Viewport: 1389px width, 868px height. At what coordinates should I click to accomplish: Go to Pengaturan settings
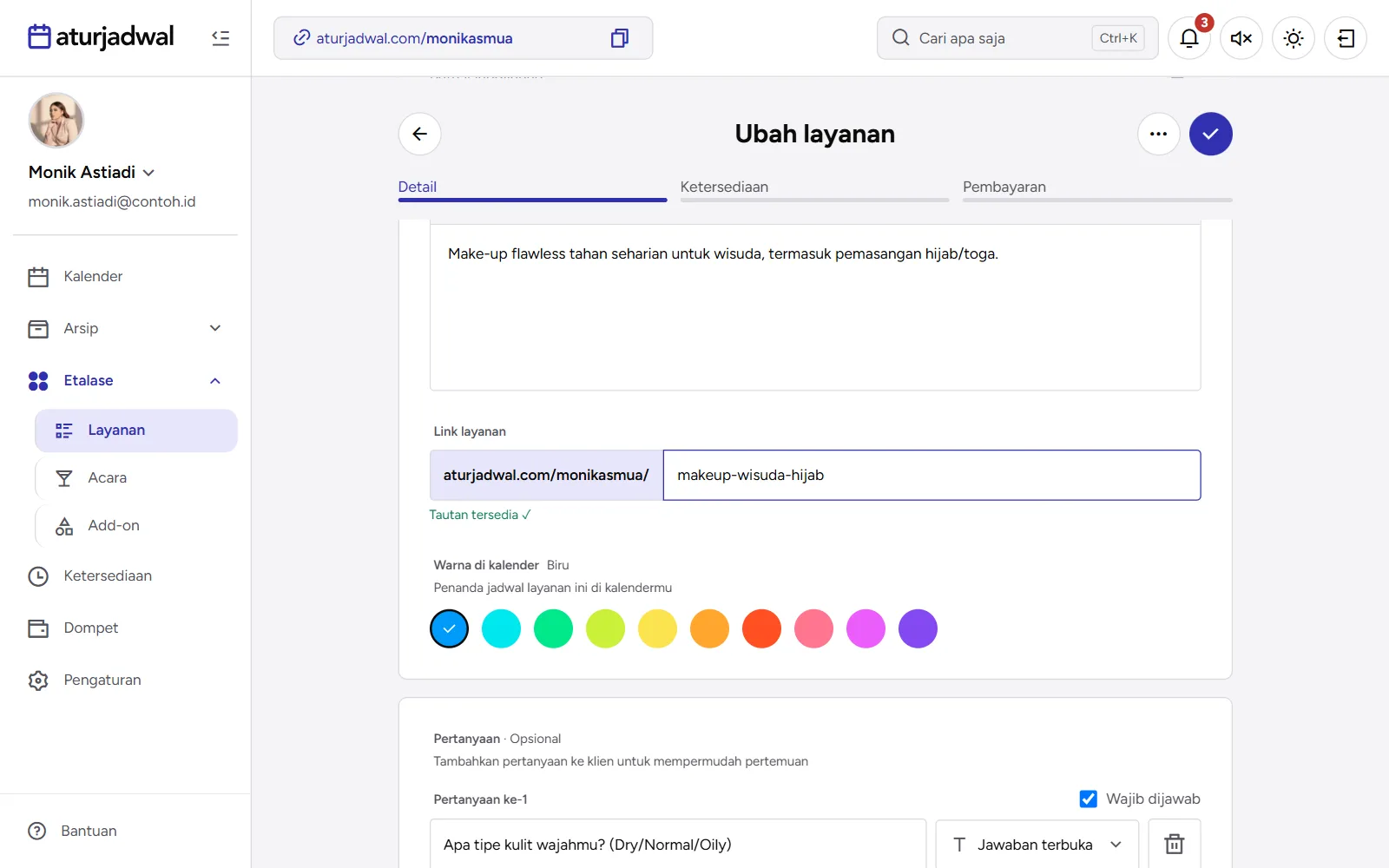125,681
